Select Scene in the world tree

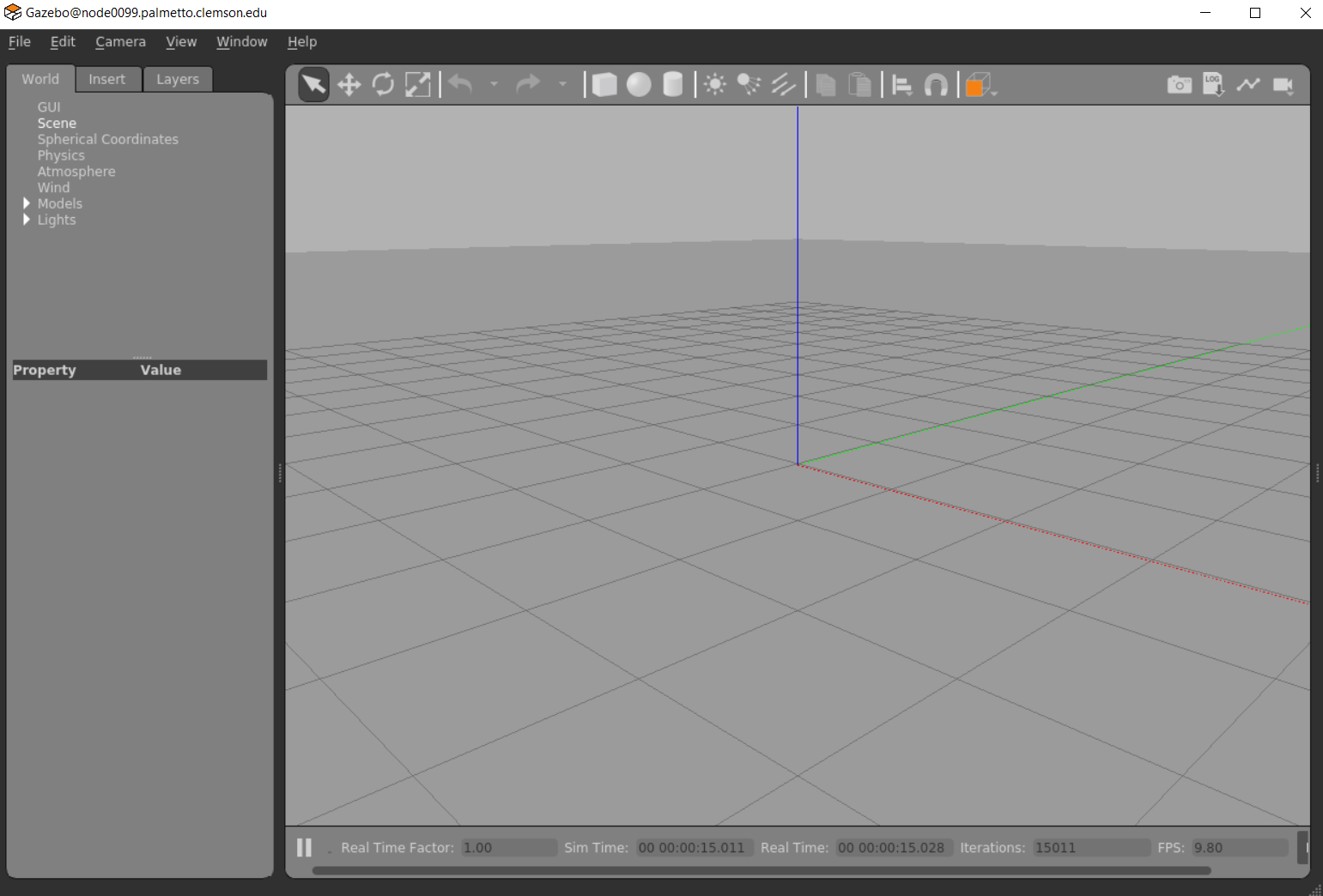pyautogui.click(x=57, y=123)
